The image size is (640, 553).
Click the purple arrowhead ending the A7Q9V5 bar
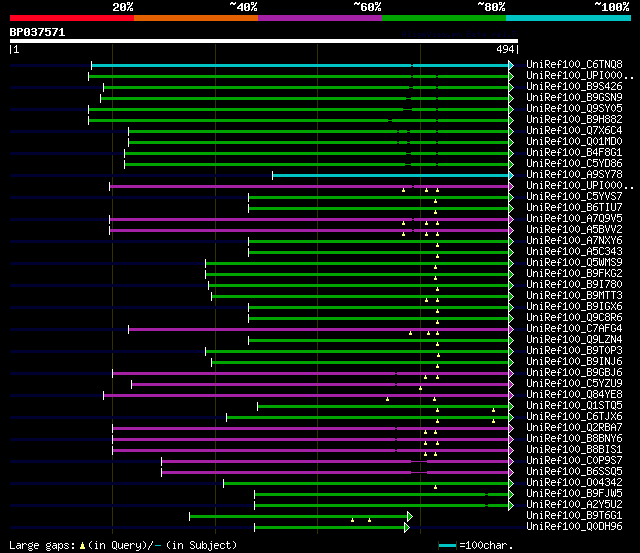(x=511, y=220)
